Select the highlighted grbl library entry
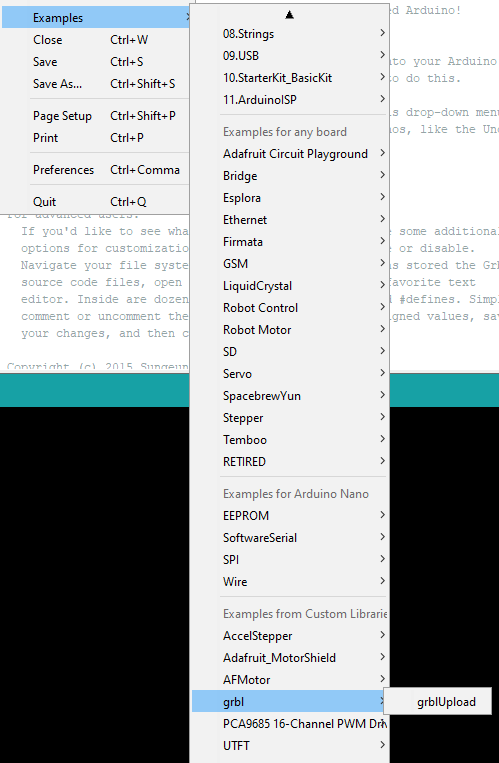The height and width of the screenshot is (763, 499). click(290, 702)
